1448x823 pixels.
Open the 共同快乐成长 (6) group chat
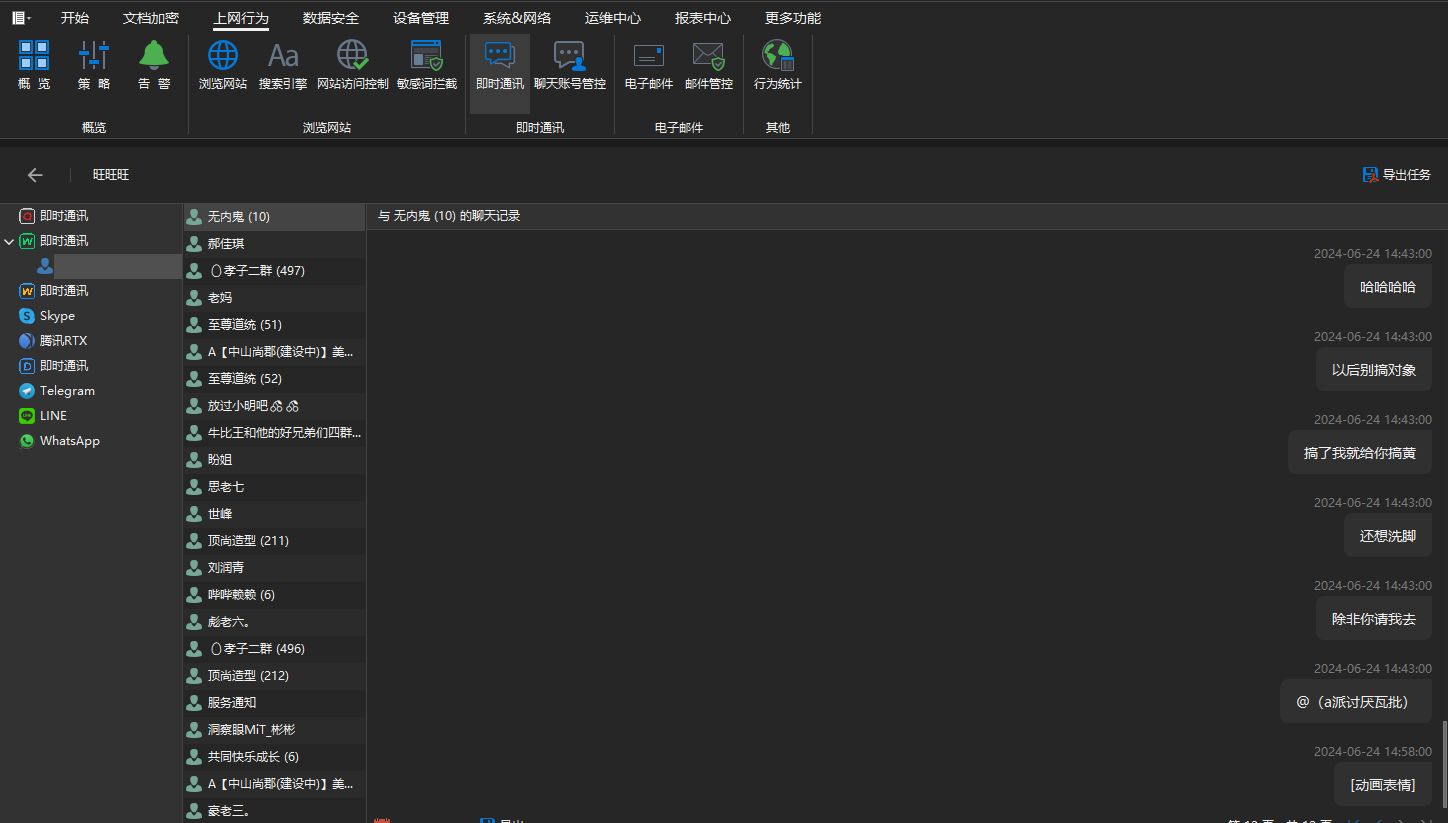274,757
